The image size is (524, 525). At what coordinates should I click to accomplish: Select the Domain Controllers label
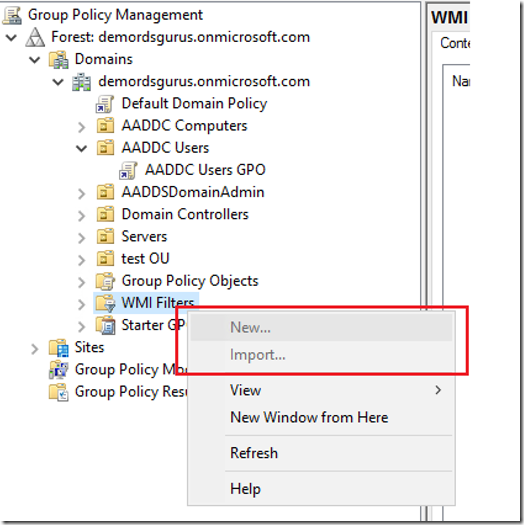[185, 214]
